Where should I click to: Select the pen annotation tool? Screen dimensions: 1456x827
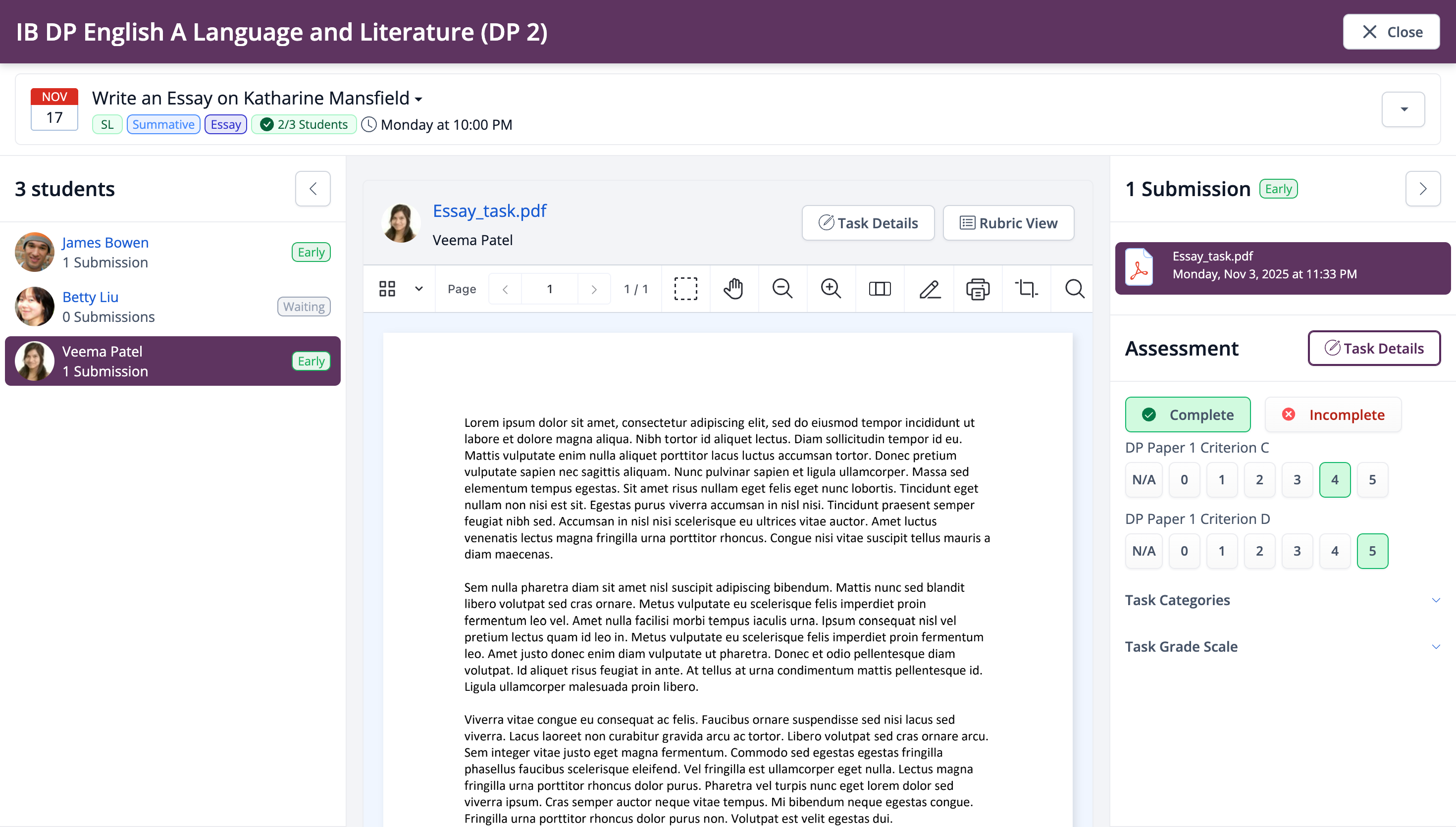[x=929, y=289]
